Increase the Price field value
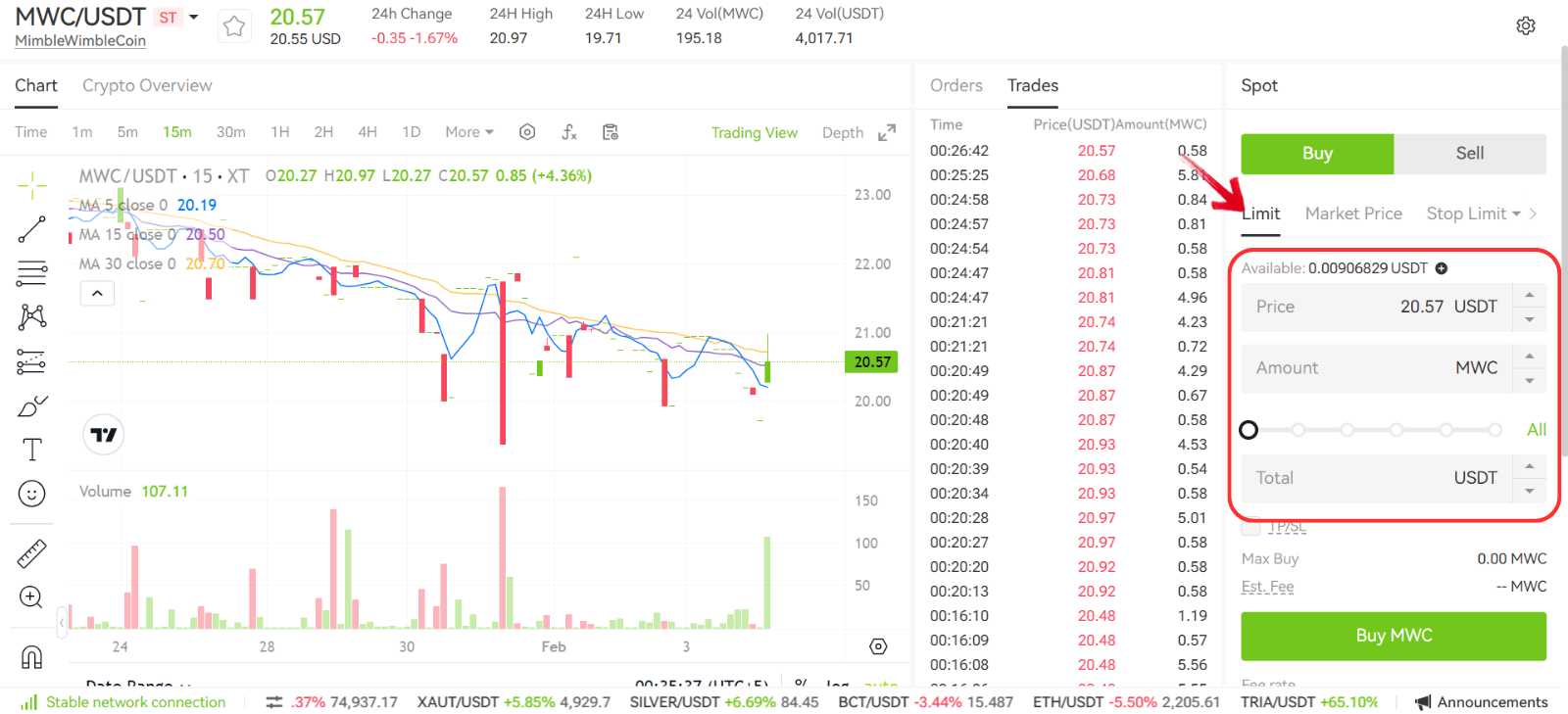This screenshot has width=1568, height=714. point(1530,295)
